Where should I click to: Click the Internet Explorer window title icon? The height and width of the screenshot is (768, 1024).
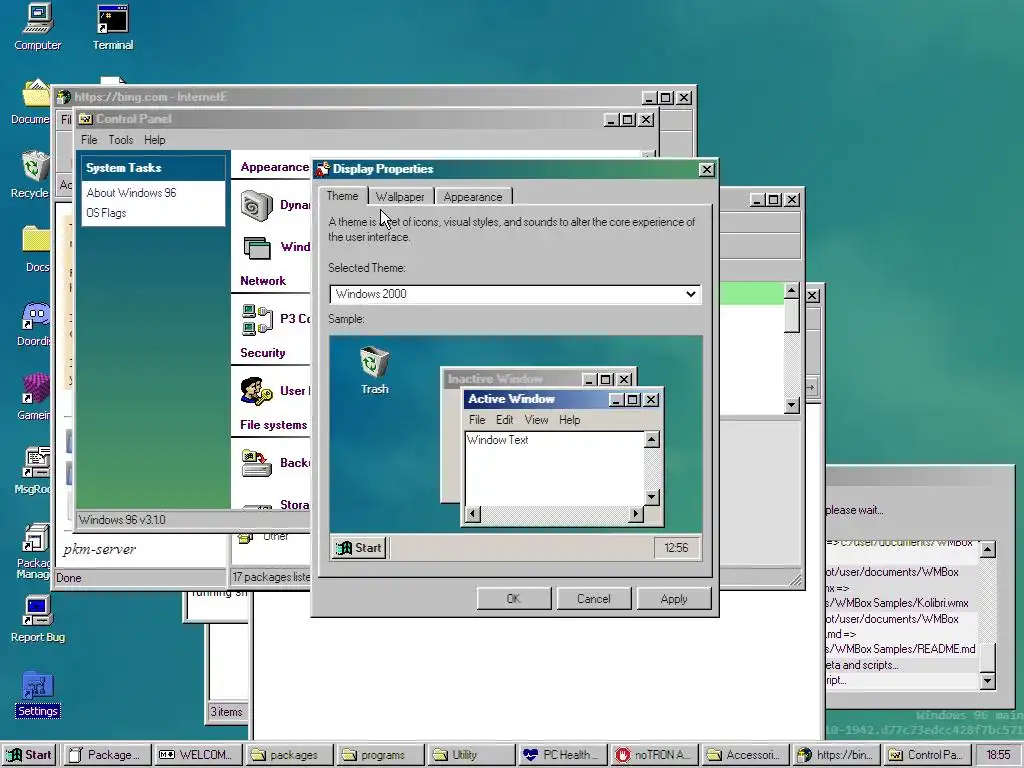tap(63, 97)
